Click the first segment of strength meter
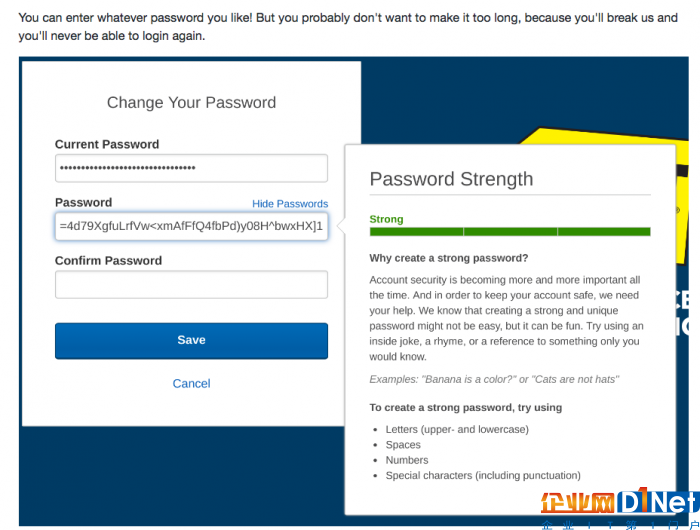Image resolution: width=700 pixels, height=530 pixels. point(416,231)
